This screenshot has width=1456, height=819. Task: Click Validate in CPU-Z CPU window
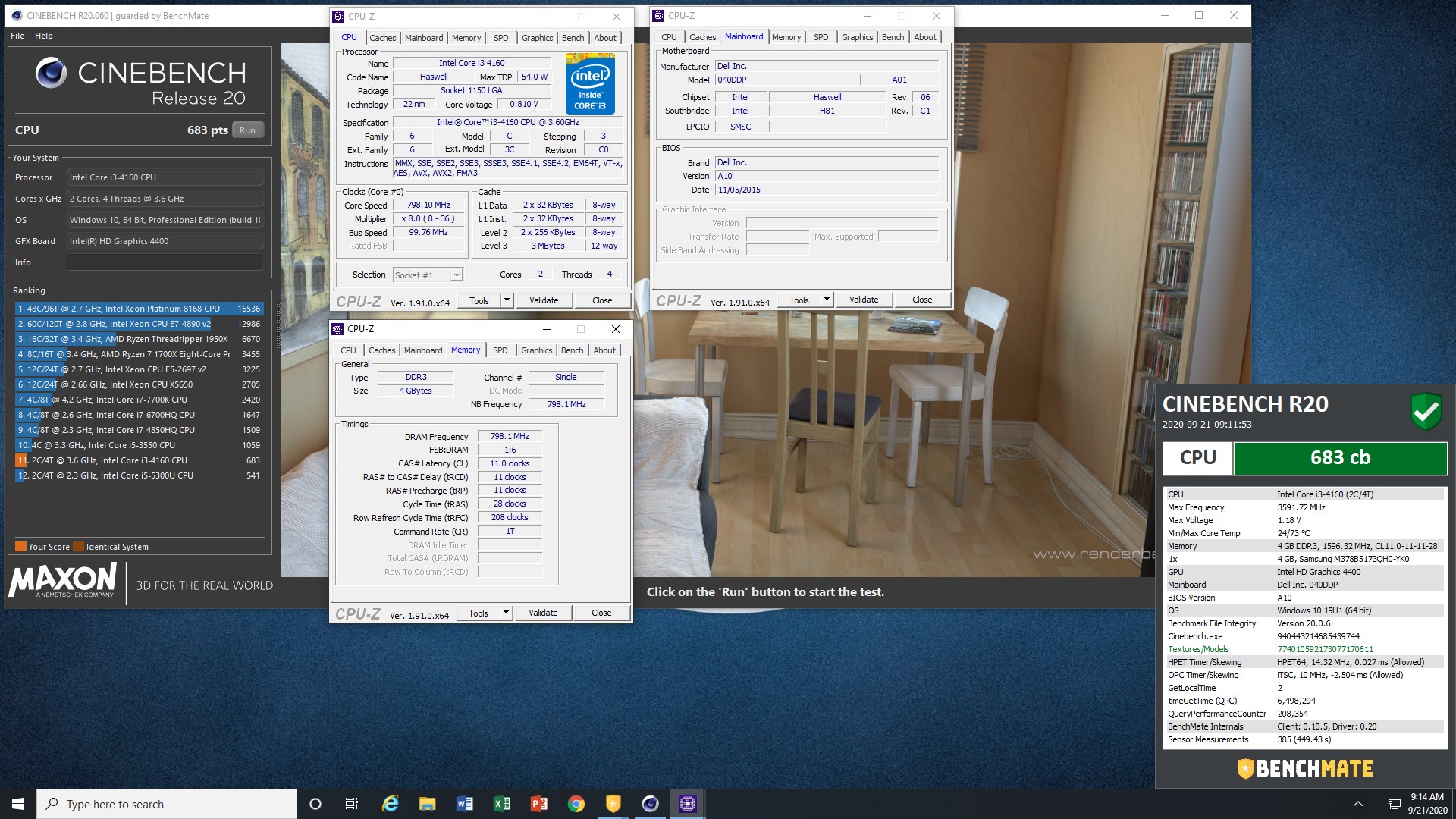tap(544, 301)
